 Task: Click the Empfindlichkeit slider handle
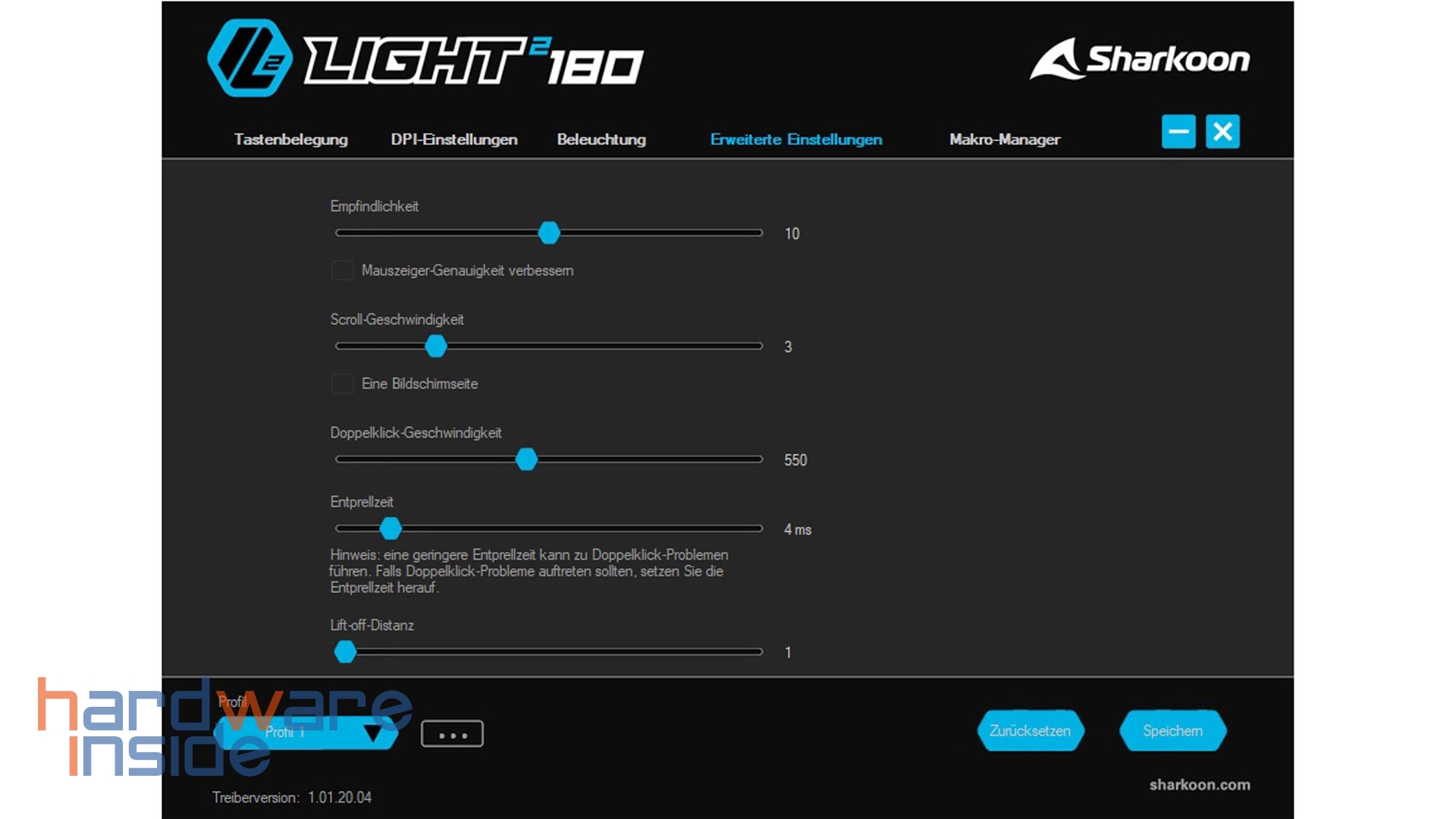(549, 233)
